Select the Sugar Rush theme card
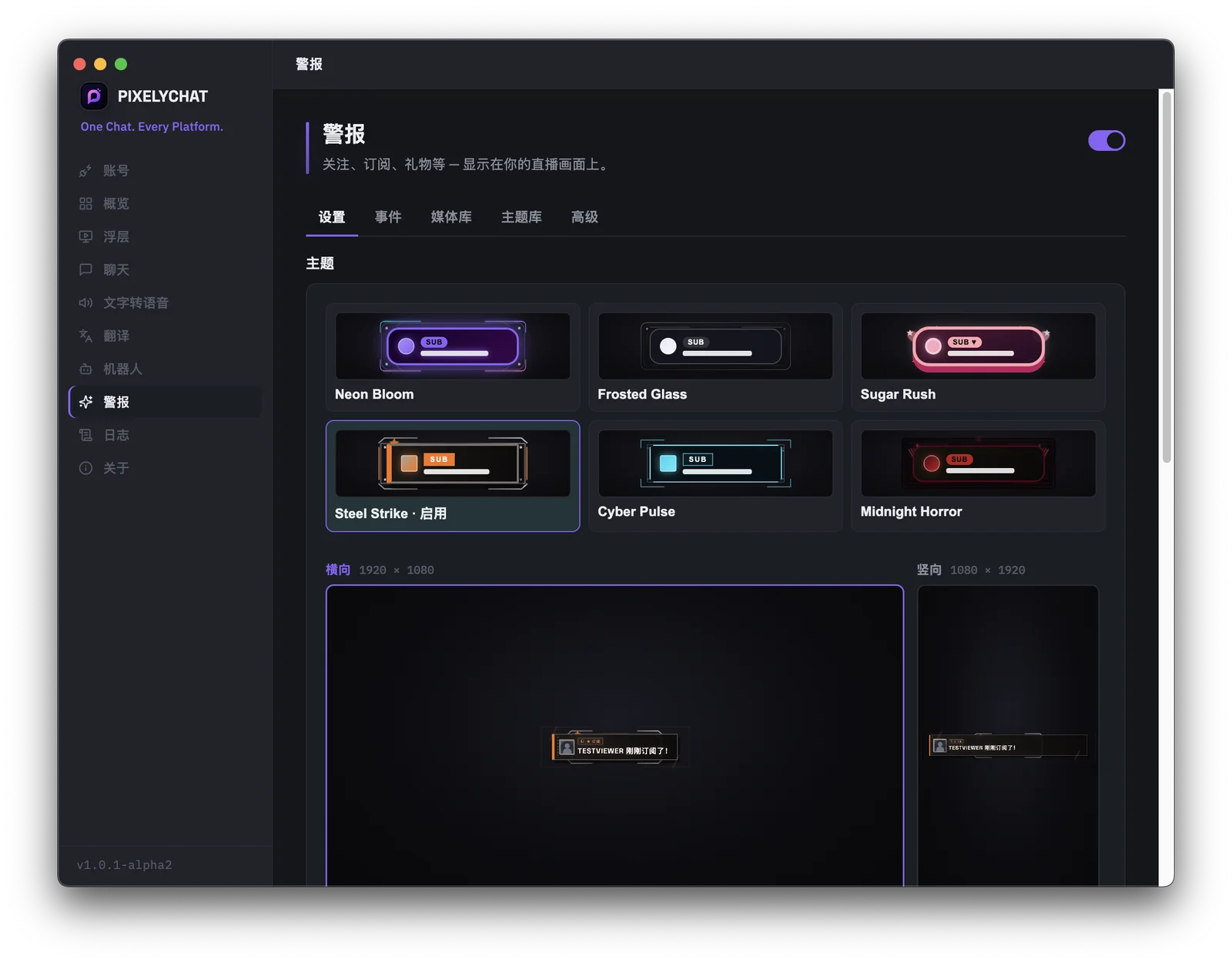The height and width of the screenshot is (963, 1232). (978, 357)
